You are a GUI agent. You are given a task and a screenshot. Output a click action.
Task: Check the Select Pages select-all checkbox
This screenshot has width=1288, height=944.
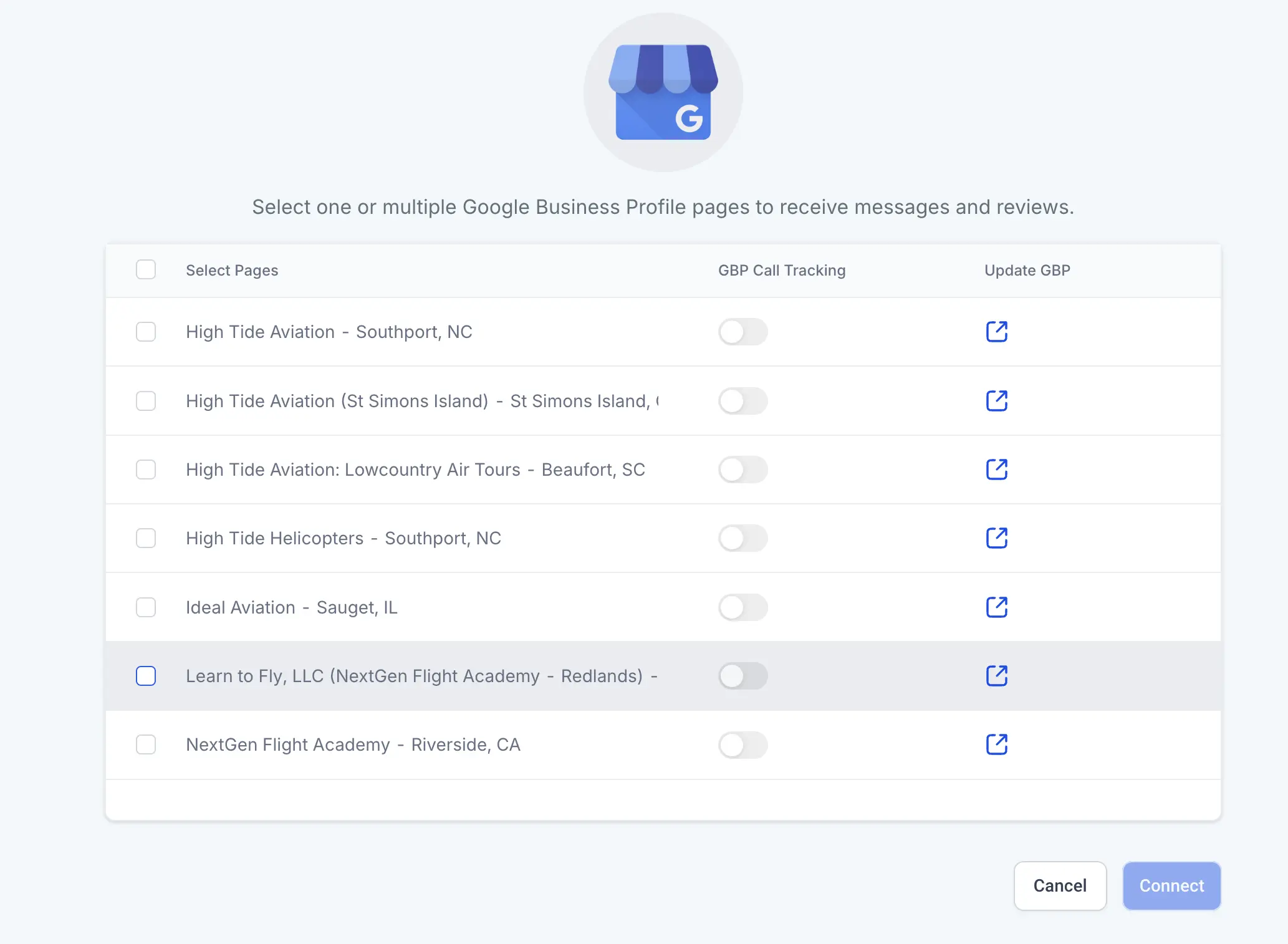146,270
